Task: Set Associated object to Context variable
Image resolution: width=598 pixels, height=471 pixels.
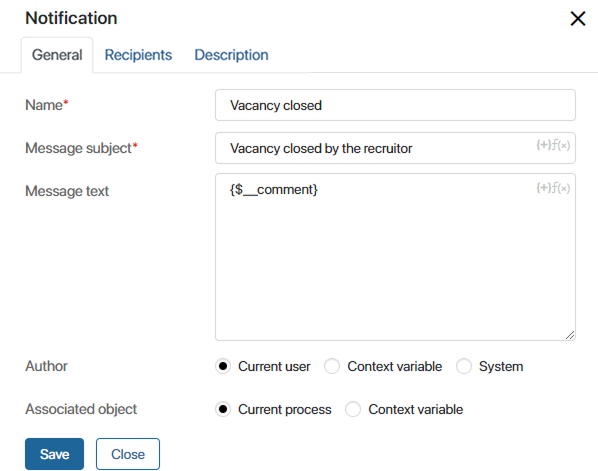Action: pos(353,409)
